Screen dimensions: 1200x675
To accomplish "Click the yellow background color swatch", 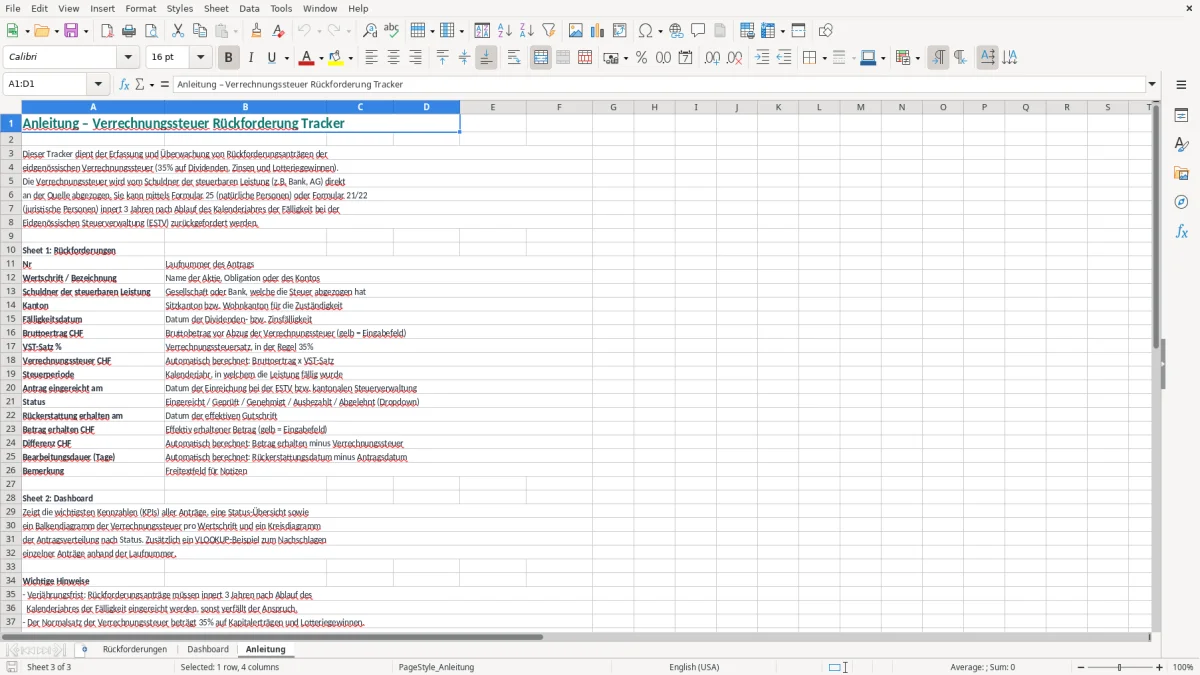I will tap(335, 58).
